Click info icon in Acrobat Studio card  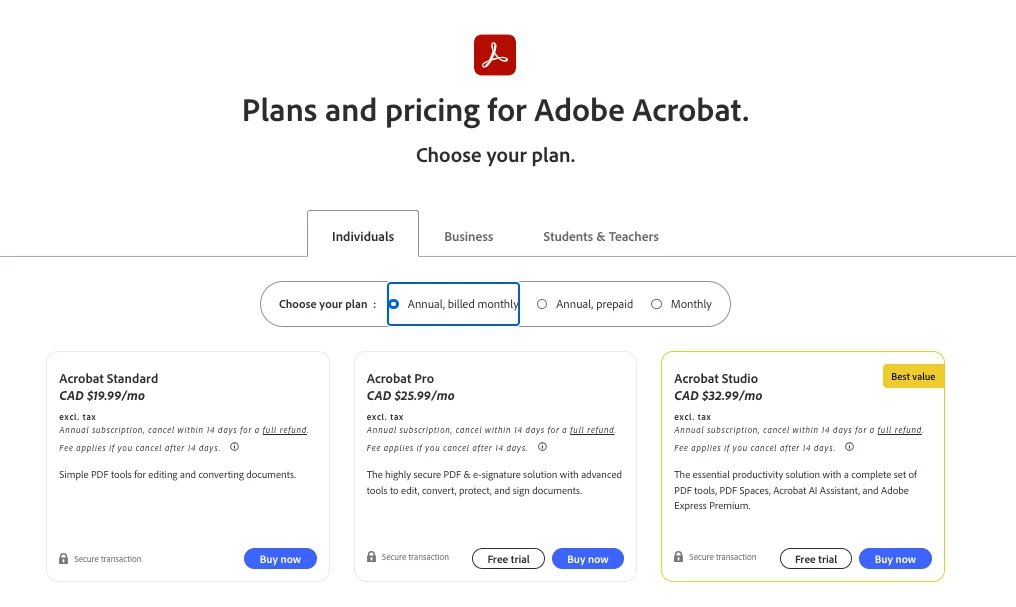[849, 447]
